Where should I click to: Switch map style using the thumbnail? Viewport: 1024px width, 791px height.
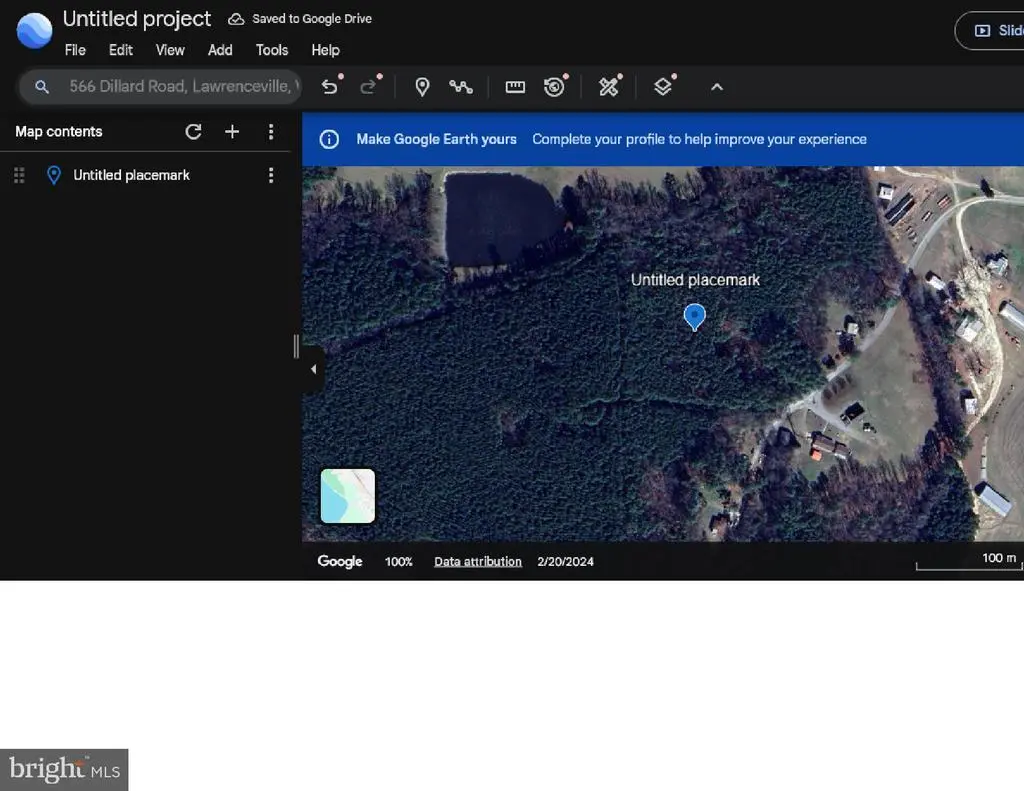pos(347,496)
